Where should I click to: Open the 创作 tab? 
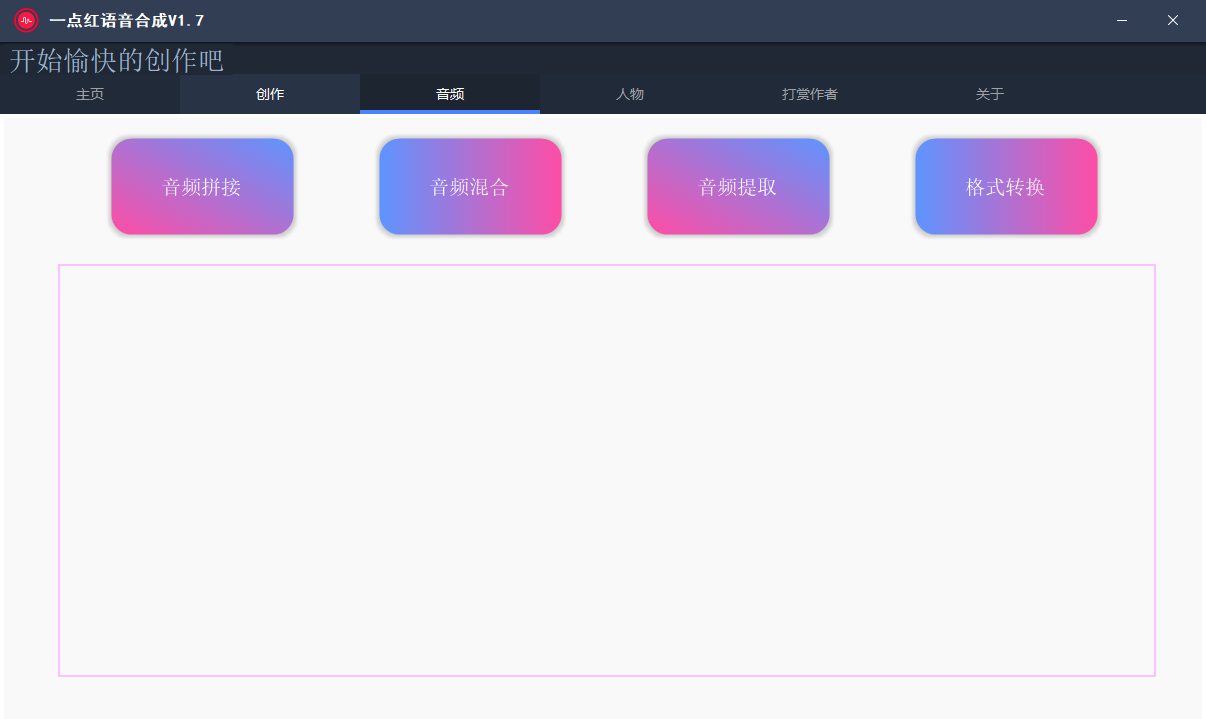(270, 94)
